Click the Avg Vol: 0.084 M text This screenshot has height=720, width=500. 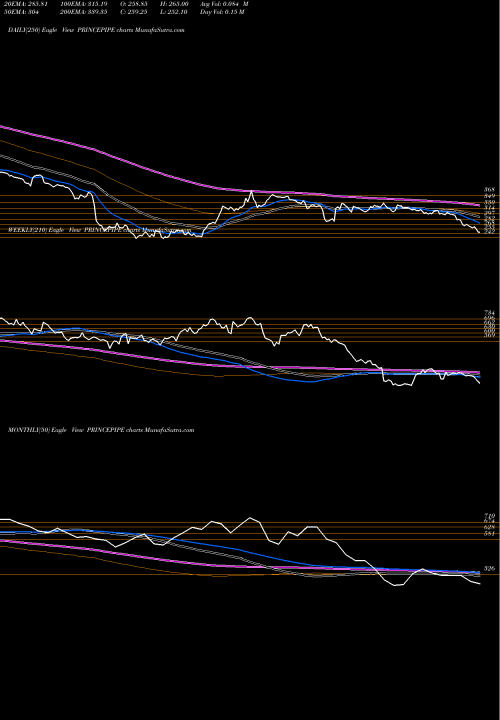[x=224, y=4]
